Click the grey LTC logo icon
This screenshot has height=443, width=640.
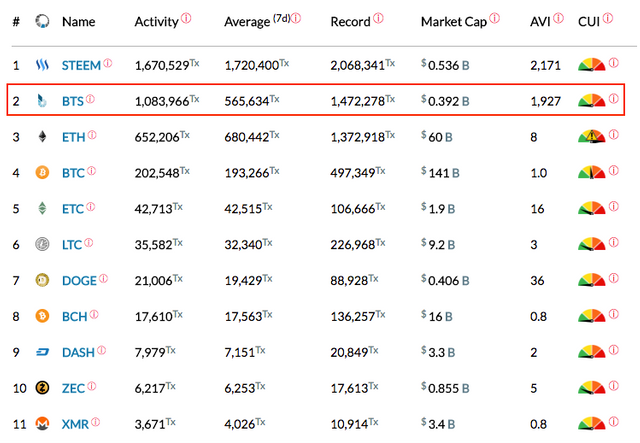click(42, 244)
